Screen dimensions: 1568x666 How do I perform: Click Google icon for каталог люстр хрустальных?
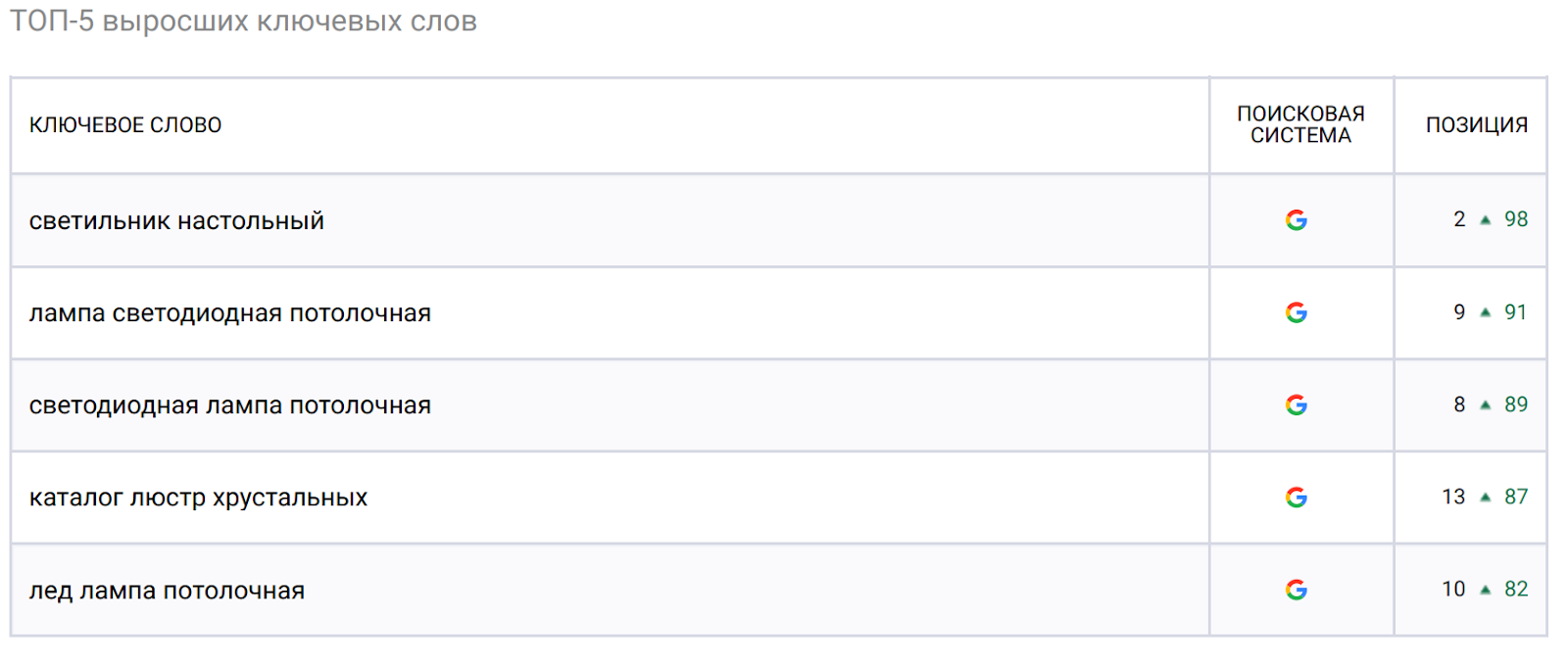point(1296,498)
